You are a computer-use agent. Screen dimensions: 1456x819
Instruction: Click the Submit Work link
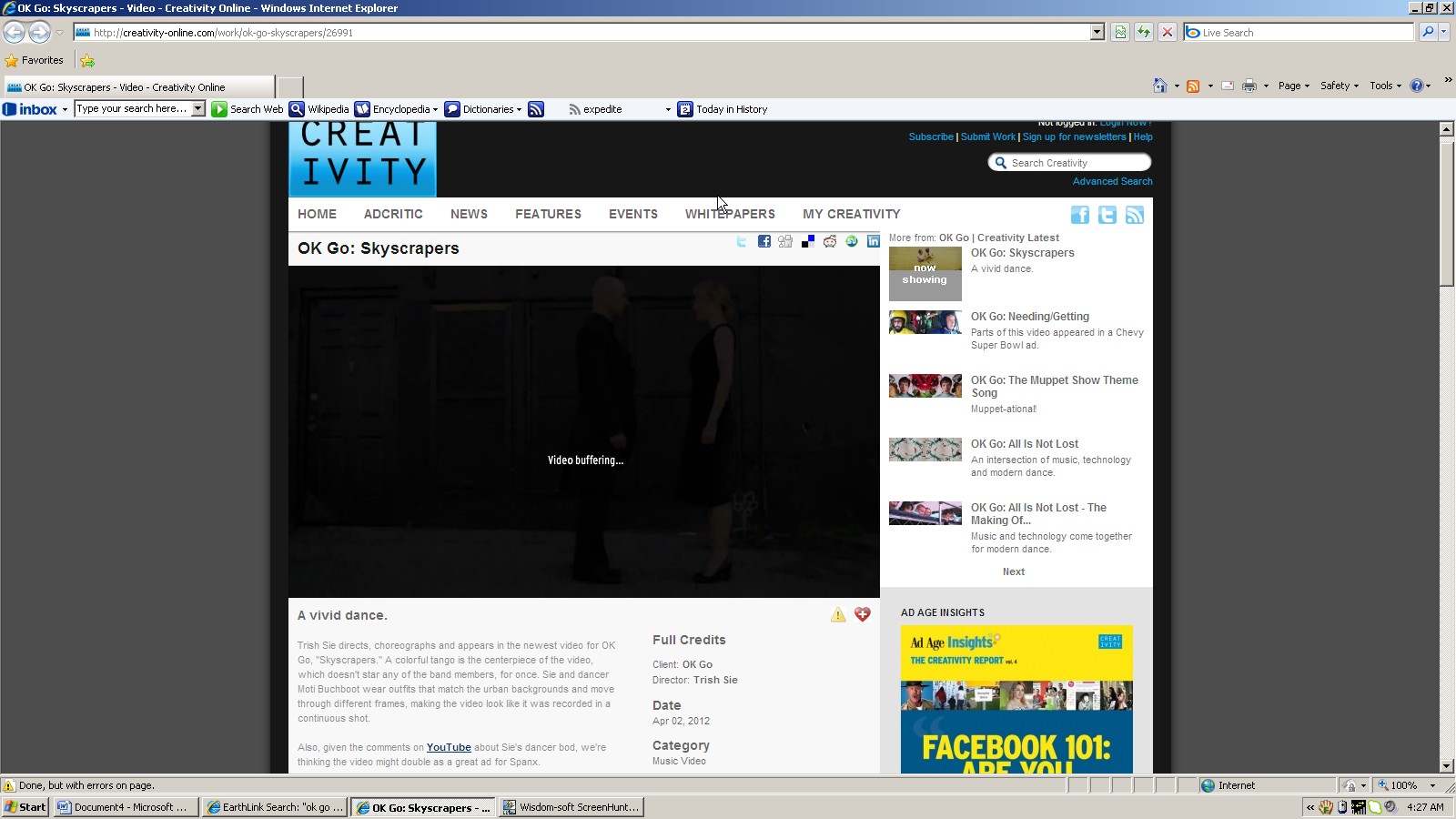988,136
